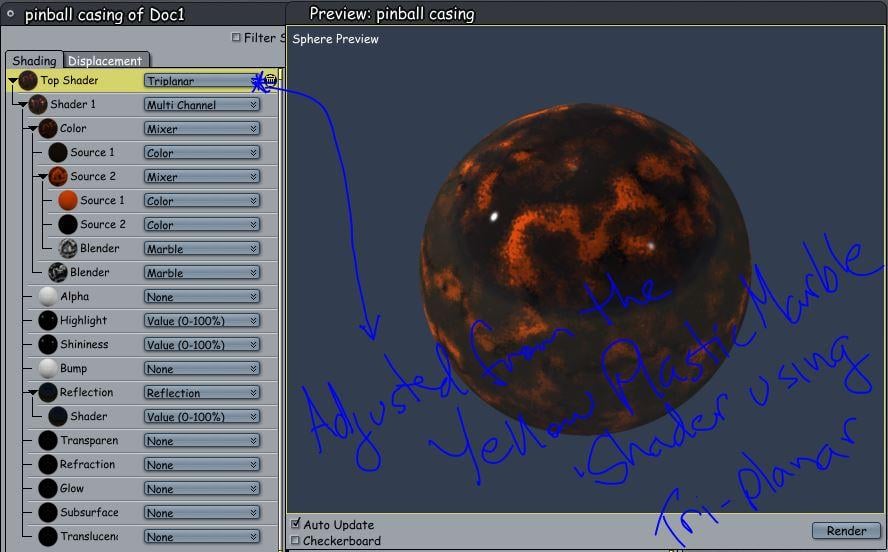
Task: Toggle the Filter checkbox
Action: pos(236,37)
